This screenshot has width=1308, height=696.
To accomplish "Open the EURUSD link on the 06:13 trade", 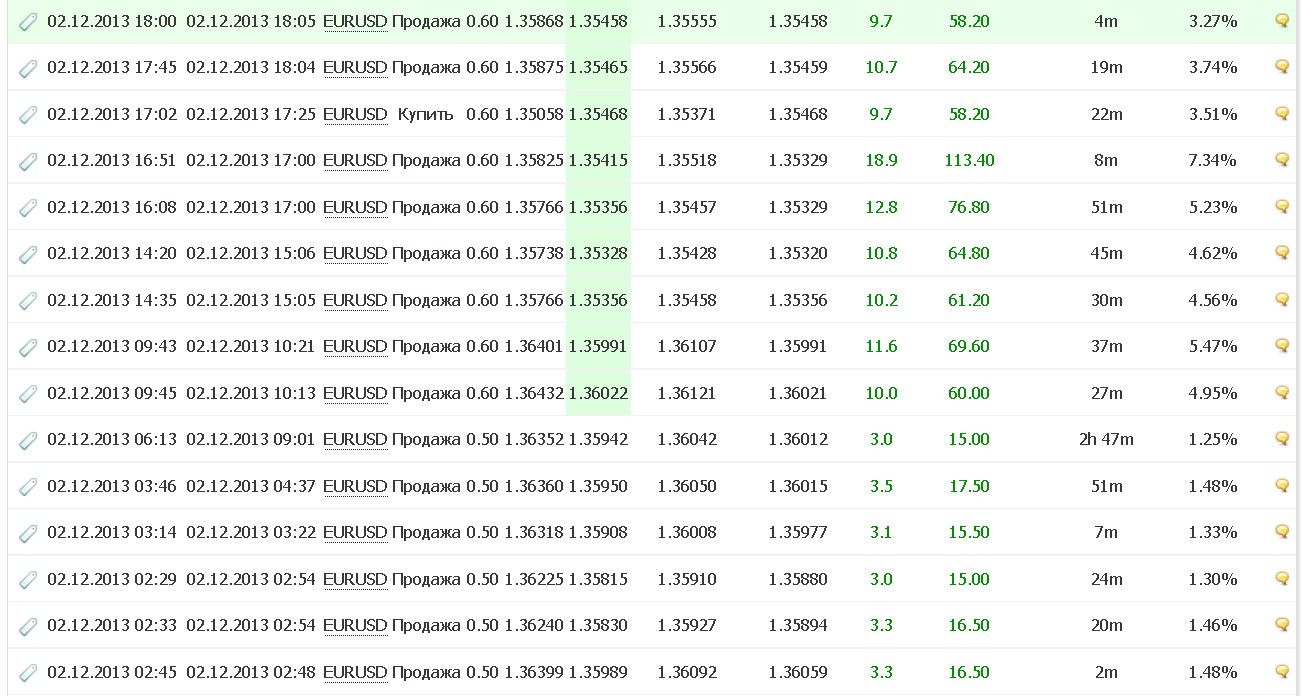I will [355, 439].
